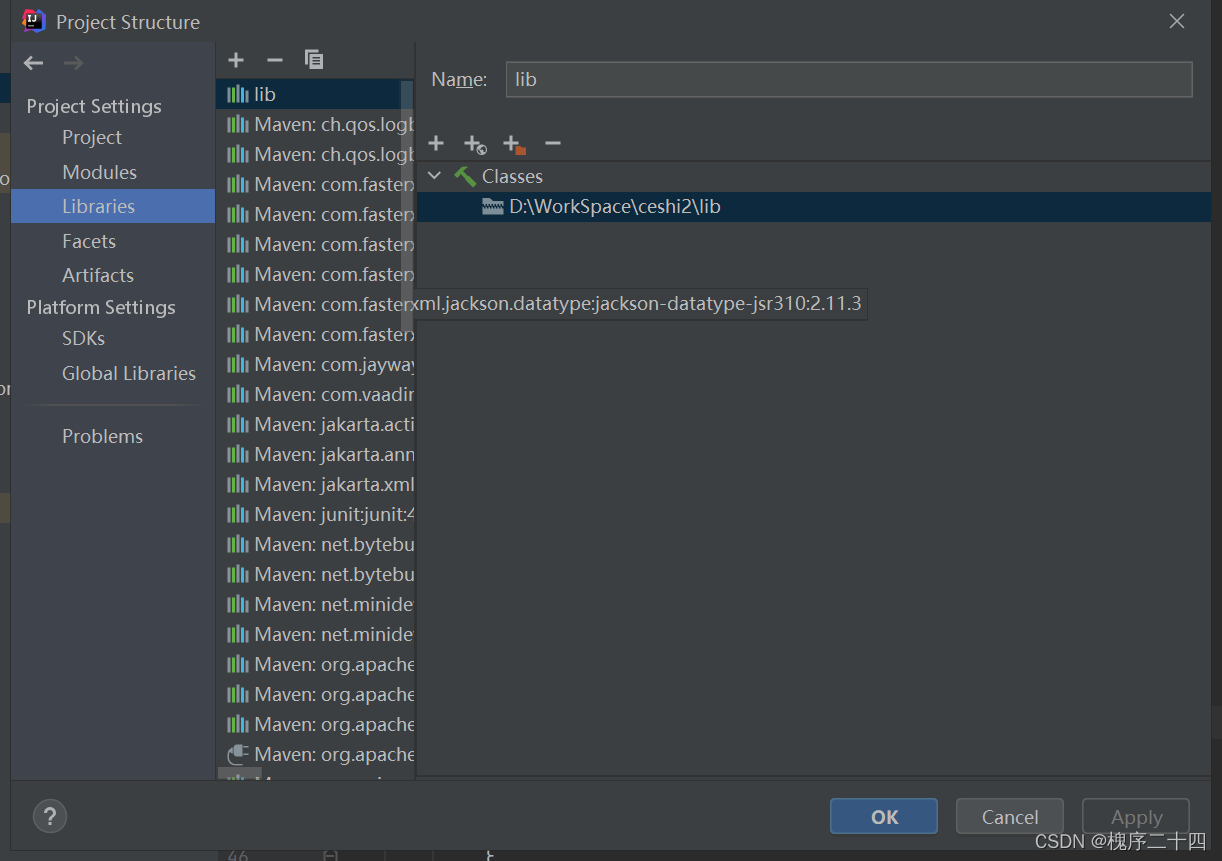Click the Cancel button
The image size is (1222, 861).
point(1010,816)
